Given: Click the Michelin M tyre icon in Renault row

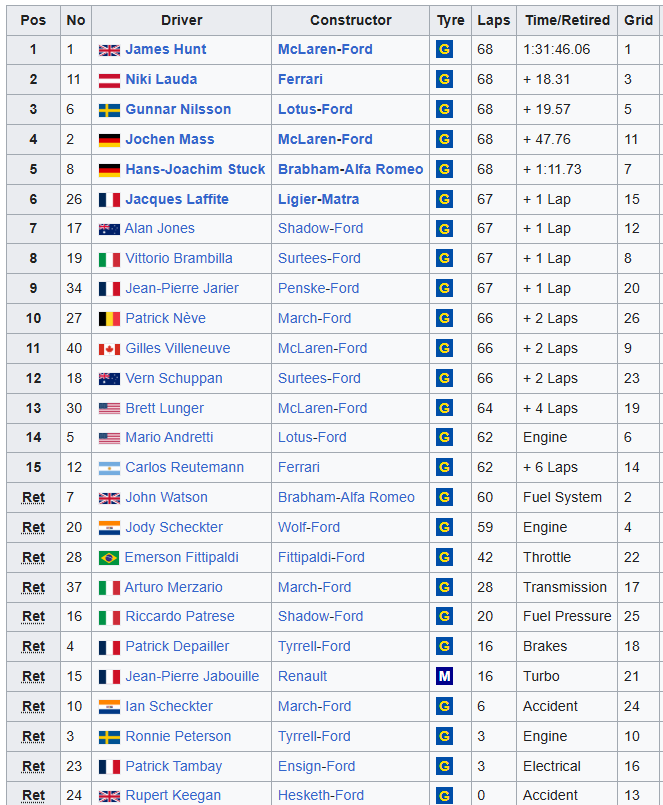Looking at the screenshot, I should 444,676.
